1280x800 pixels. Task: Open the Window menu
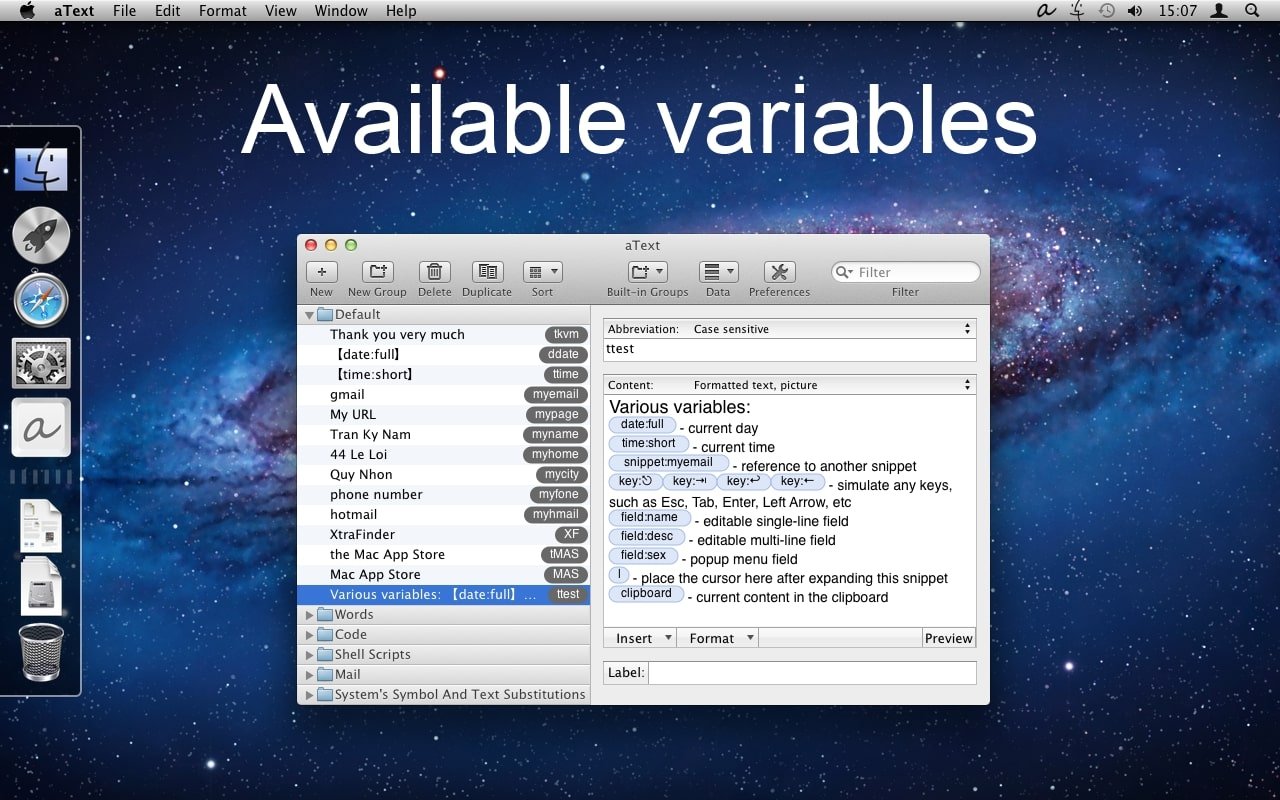click(x=340, y=11)
